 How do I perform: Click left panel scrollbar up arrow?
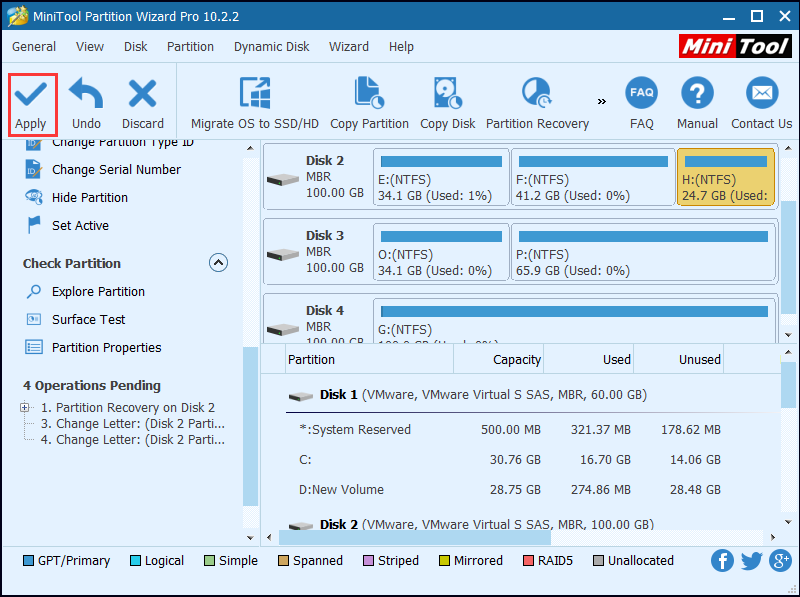coord(250,148)
